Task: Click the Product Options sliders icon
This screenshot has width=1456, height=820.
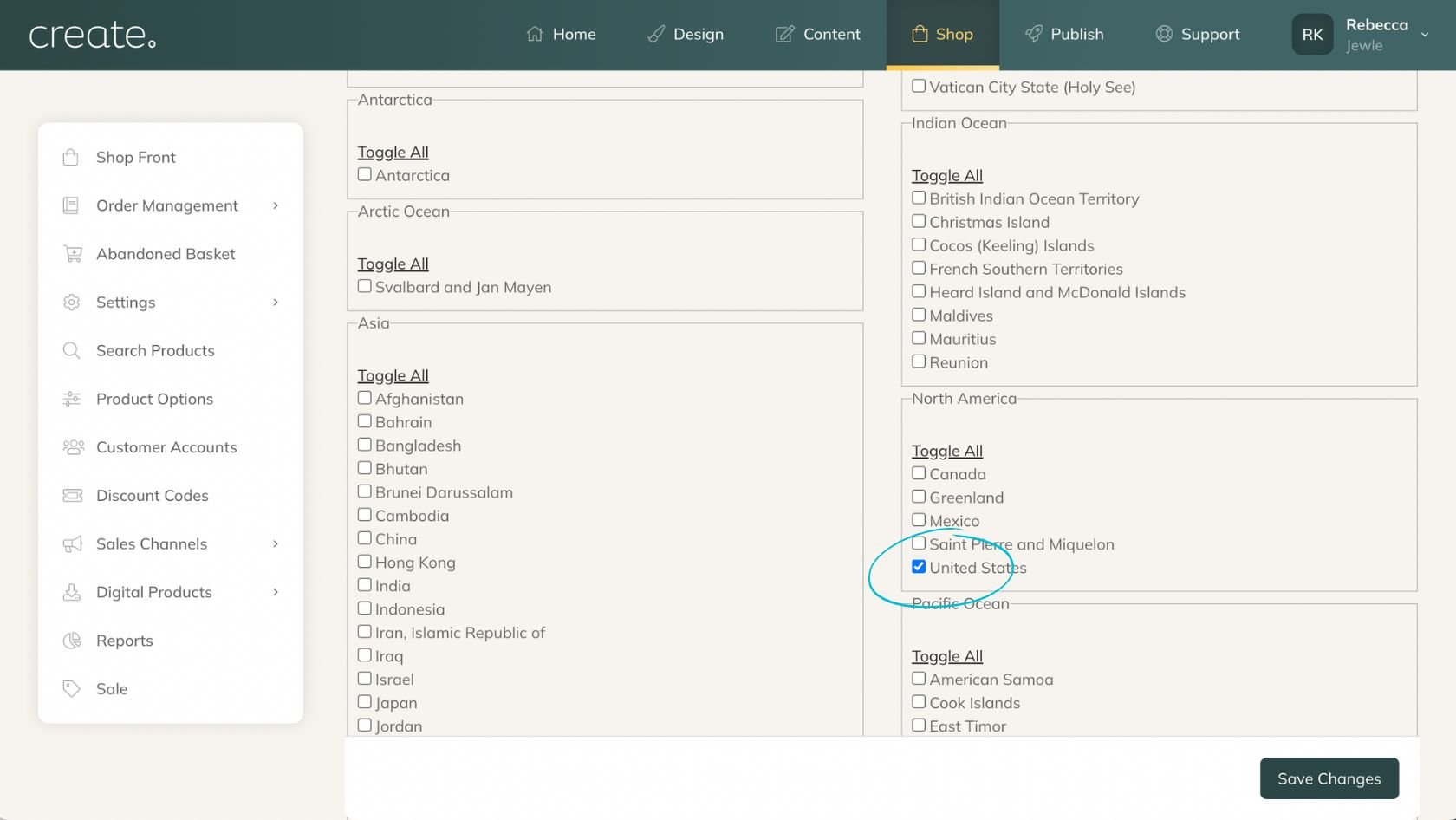Action: pos(71,399)
